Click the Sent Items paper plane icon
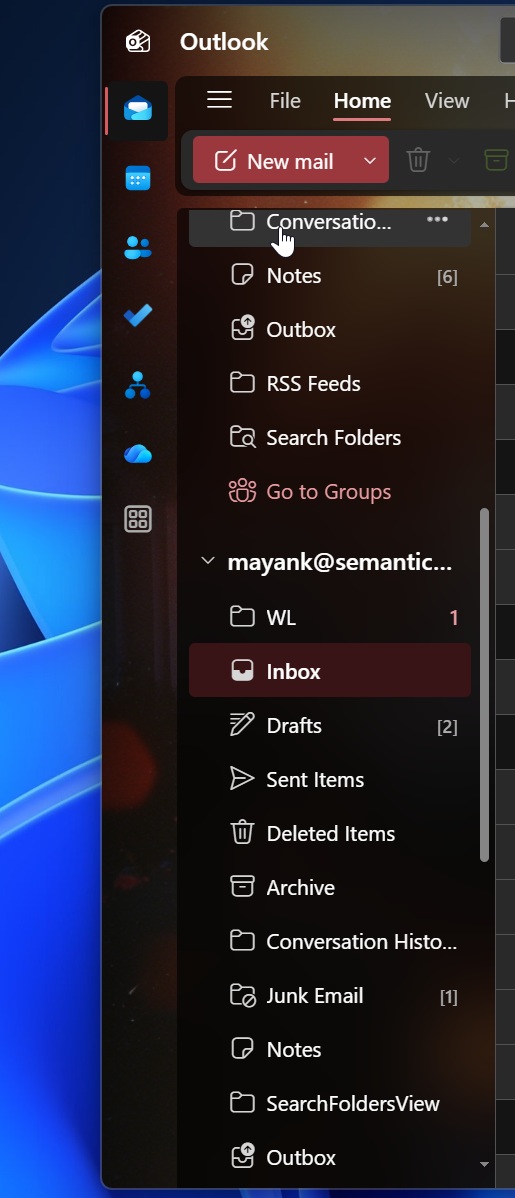Viewport: 515px width, 1198px height. tap(242, 779)
